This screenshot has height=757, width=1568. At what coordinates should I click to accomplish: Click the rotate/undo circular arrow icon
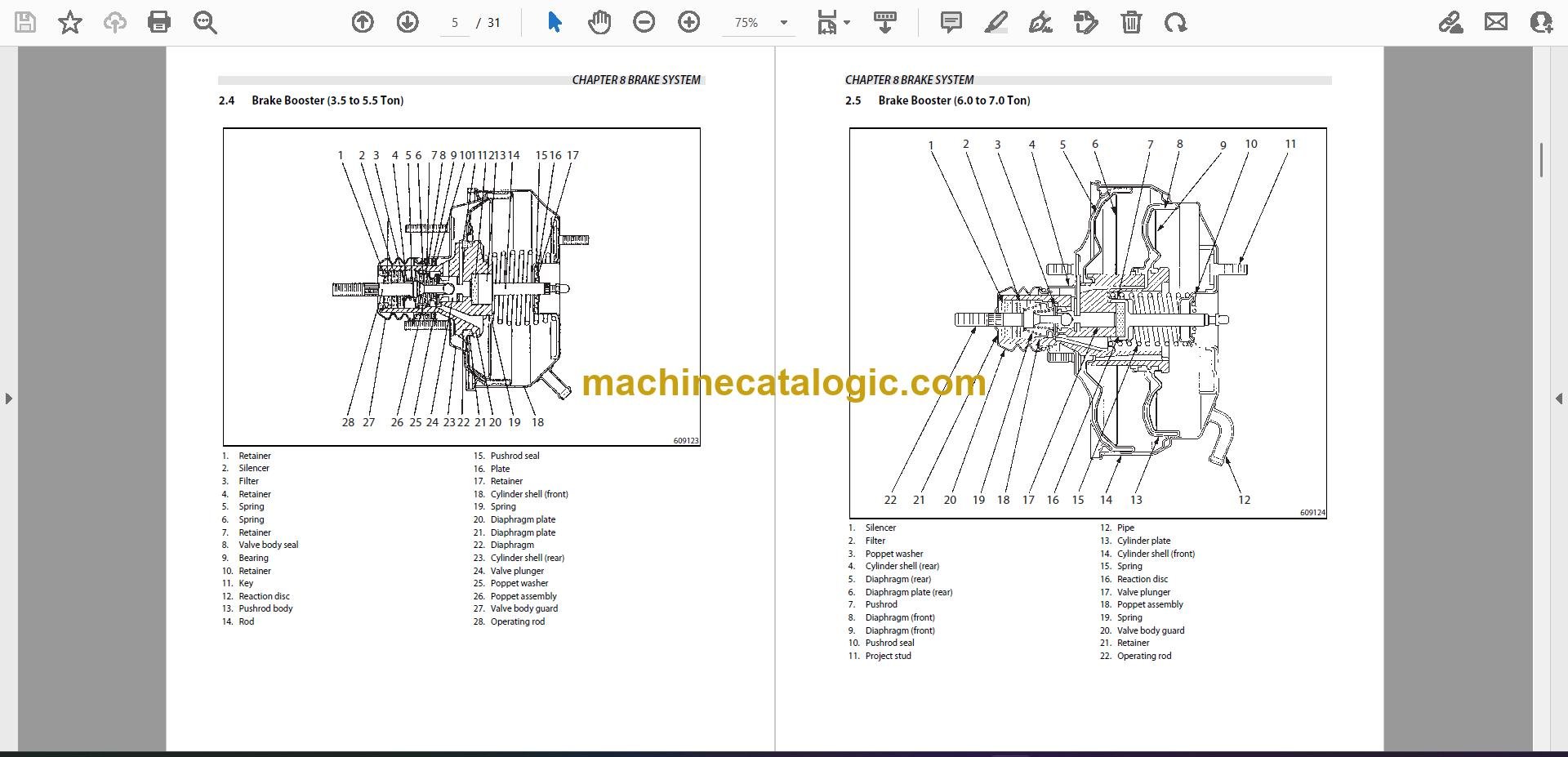[x=1176, y=22]
